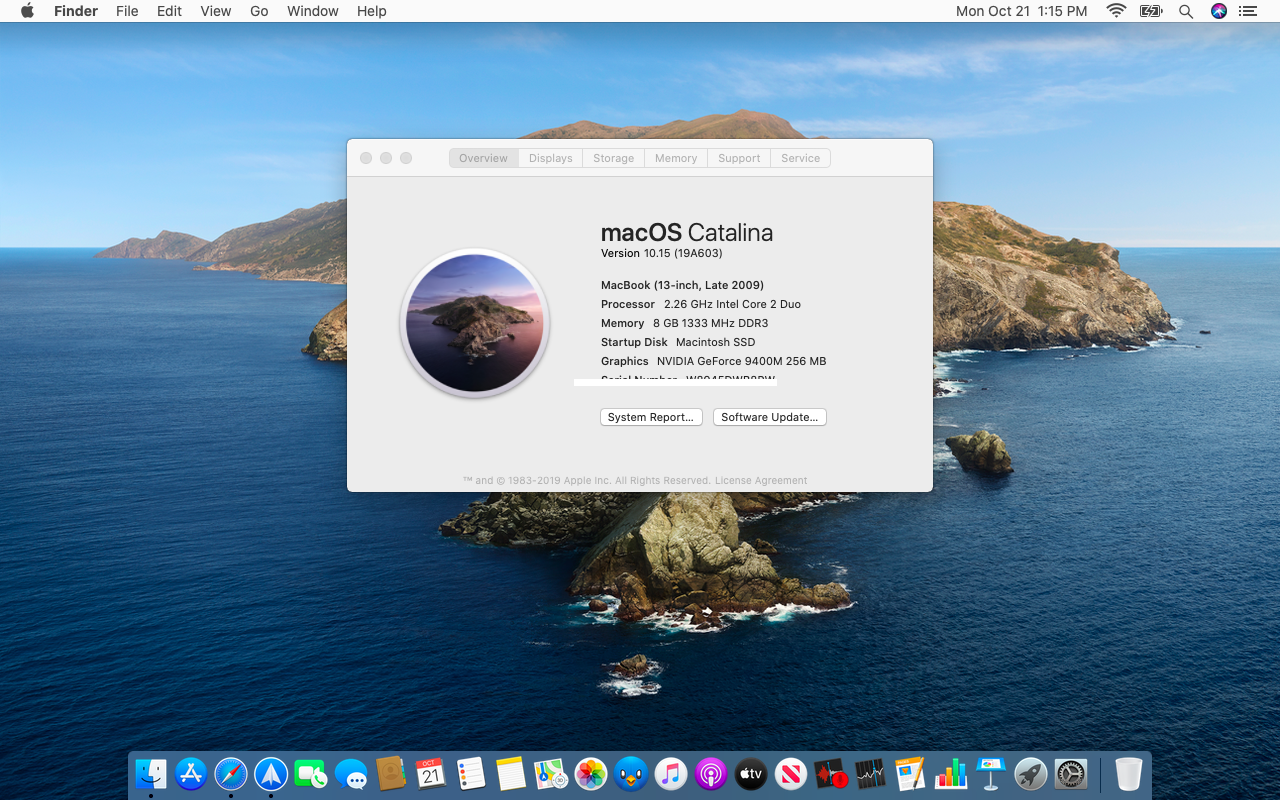This screenshot has height=800, width=1280.
Task: Open Finder from the Dock
Action: coord(151,774)
